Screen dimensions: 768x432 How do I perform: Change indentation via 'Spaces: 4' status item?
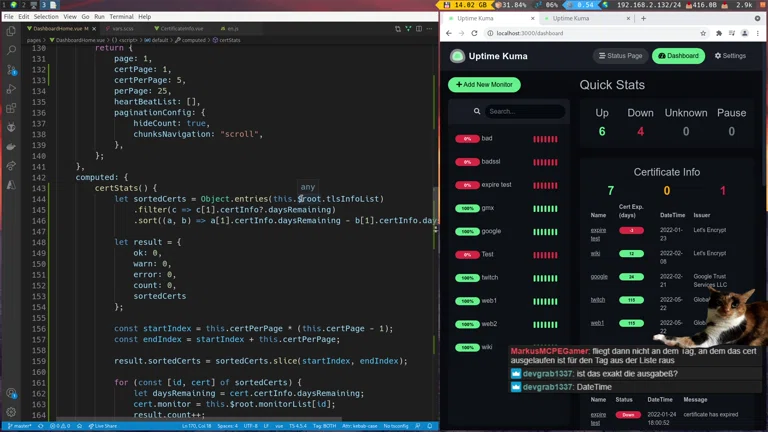click(227, 426)
